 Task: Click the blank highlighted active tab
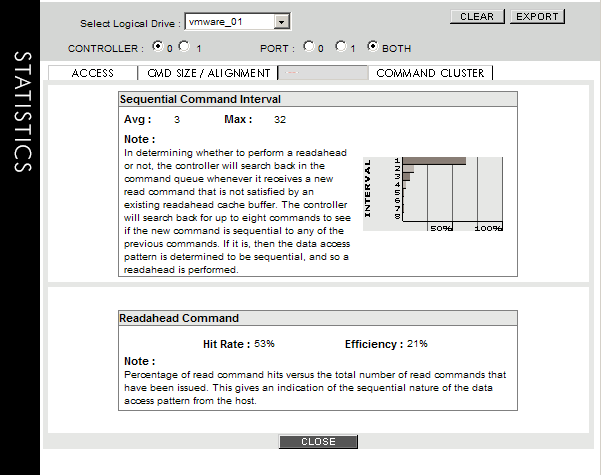pyautogui.click(x=322, y=73)
